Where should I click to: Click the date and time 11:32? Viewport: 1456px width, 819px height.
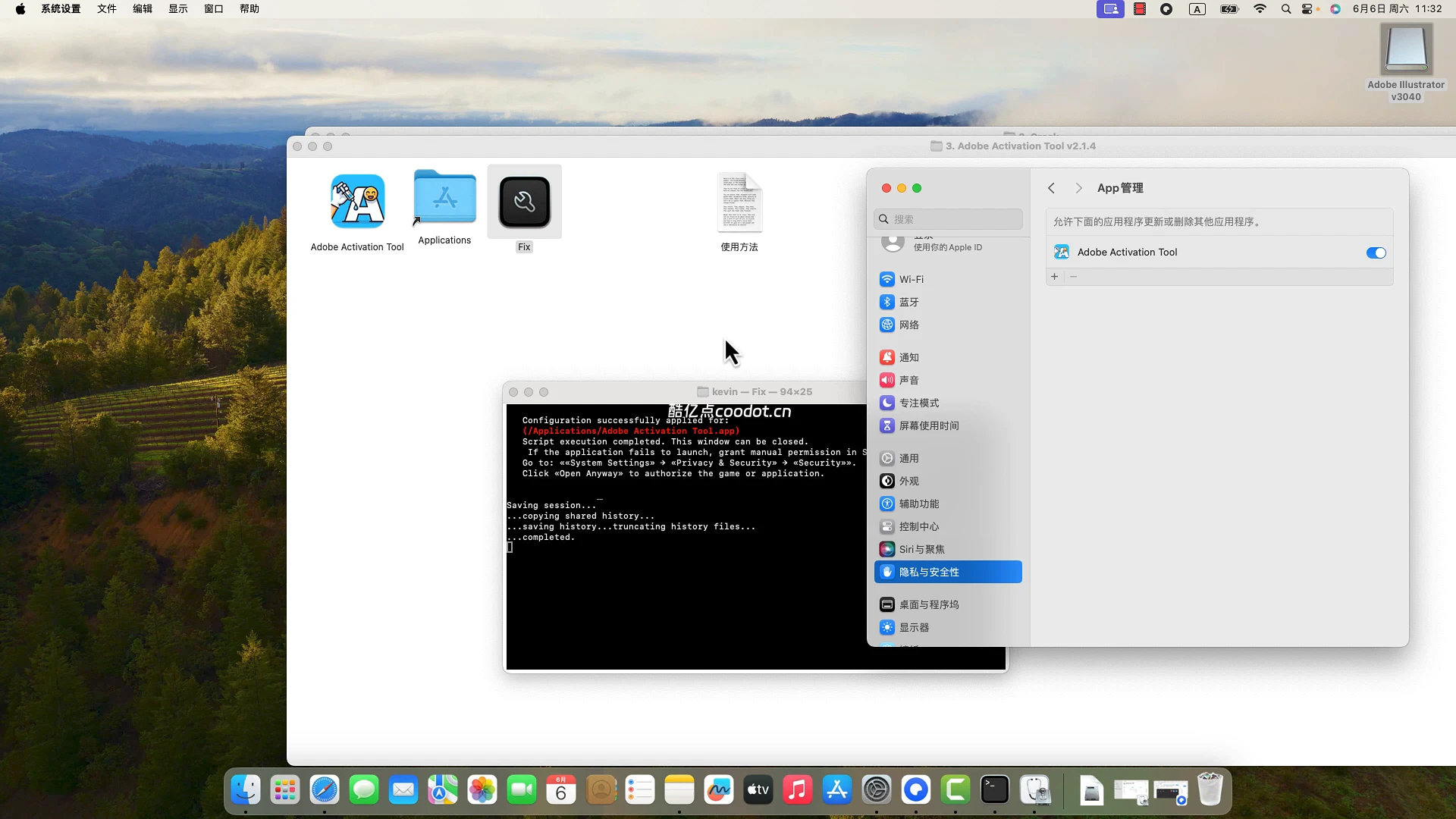[1398, 9]
